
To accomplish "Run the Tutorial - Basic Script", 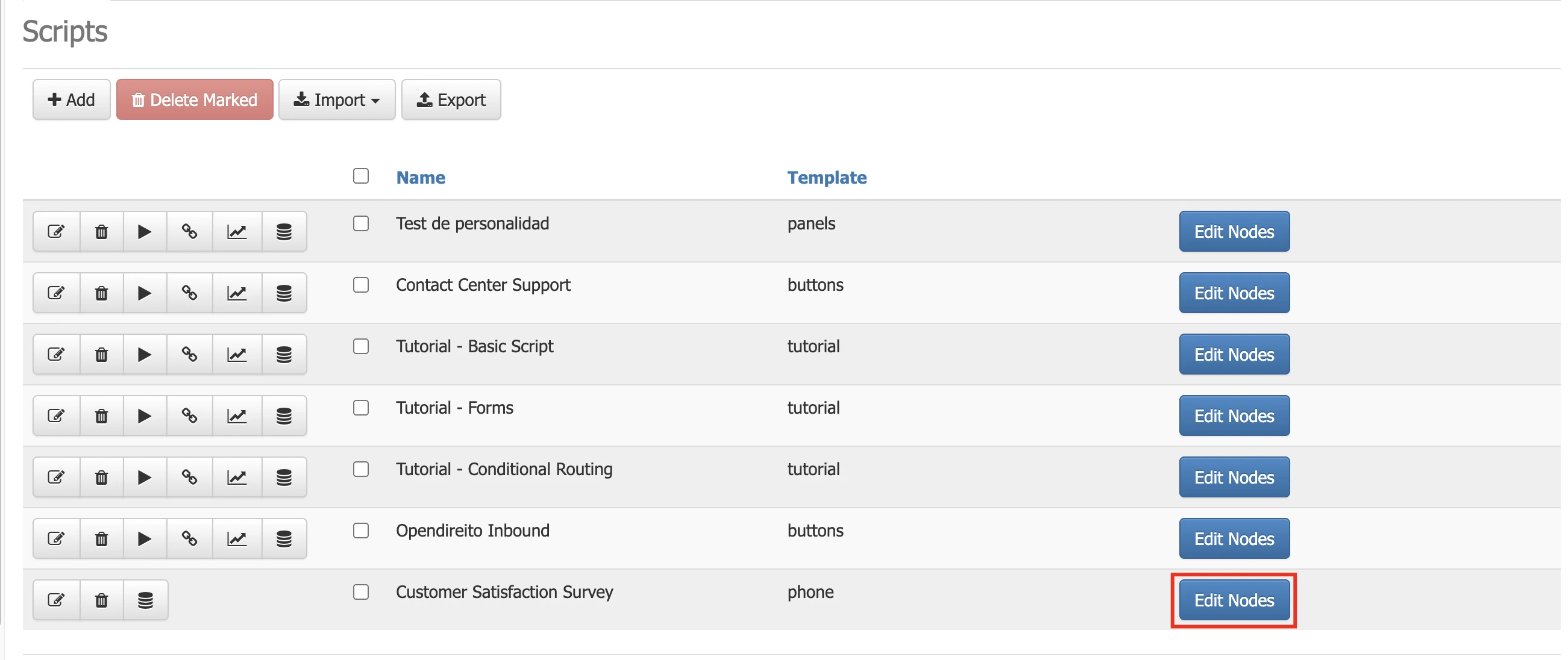I will tap(144, 355).
